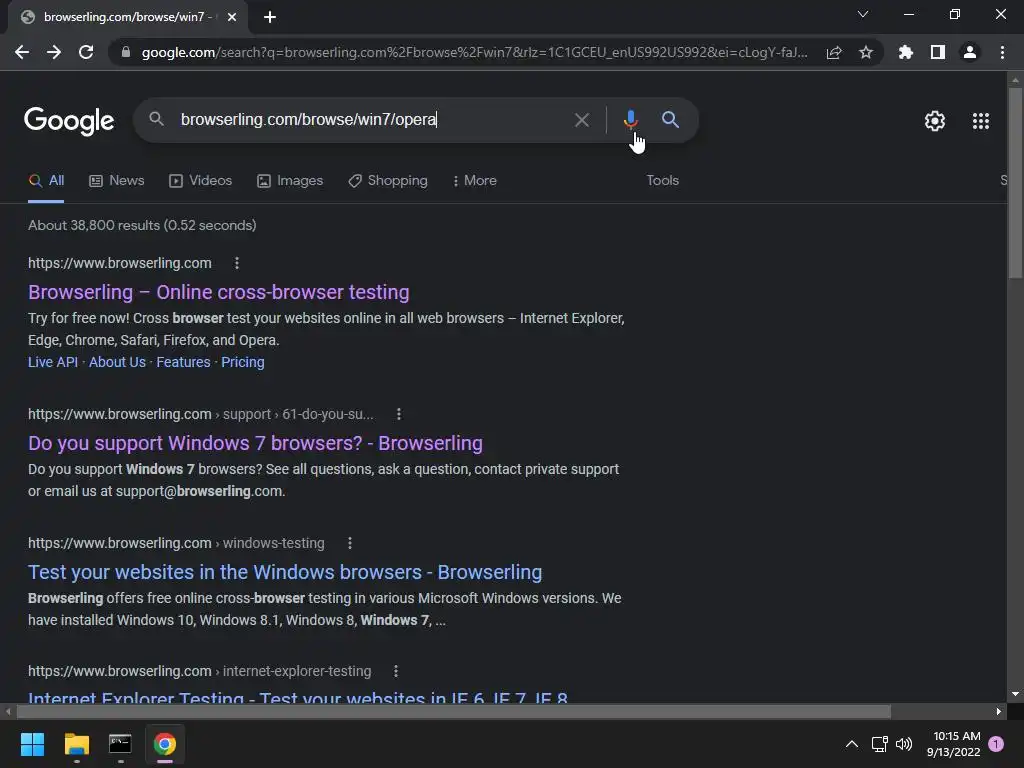
Task: Submit search with blue magnifier button
Action: tap(670, 120)
